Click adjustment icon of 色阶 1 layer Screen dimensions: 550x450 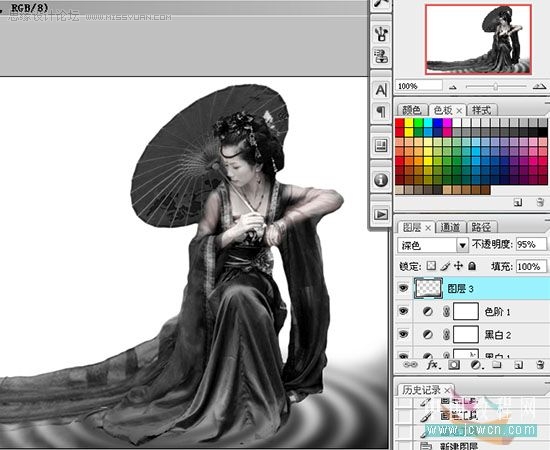coord(427,311)
